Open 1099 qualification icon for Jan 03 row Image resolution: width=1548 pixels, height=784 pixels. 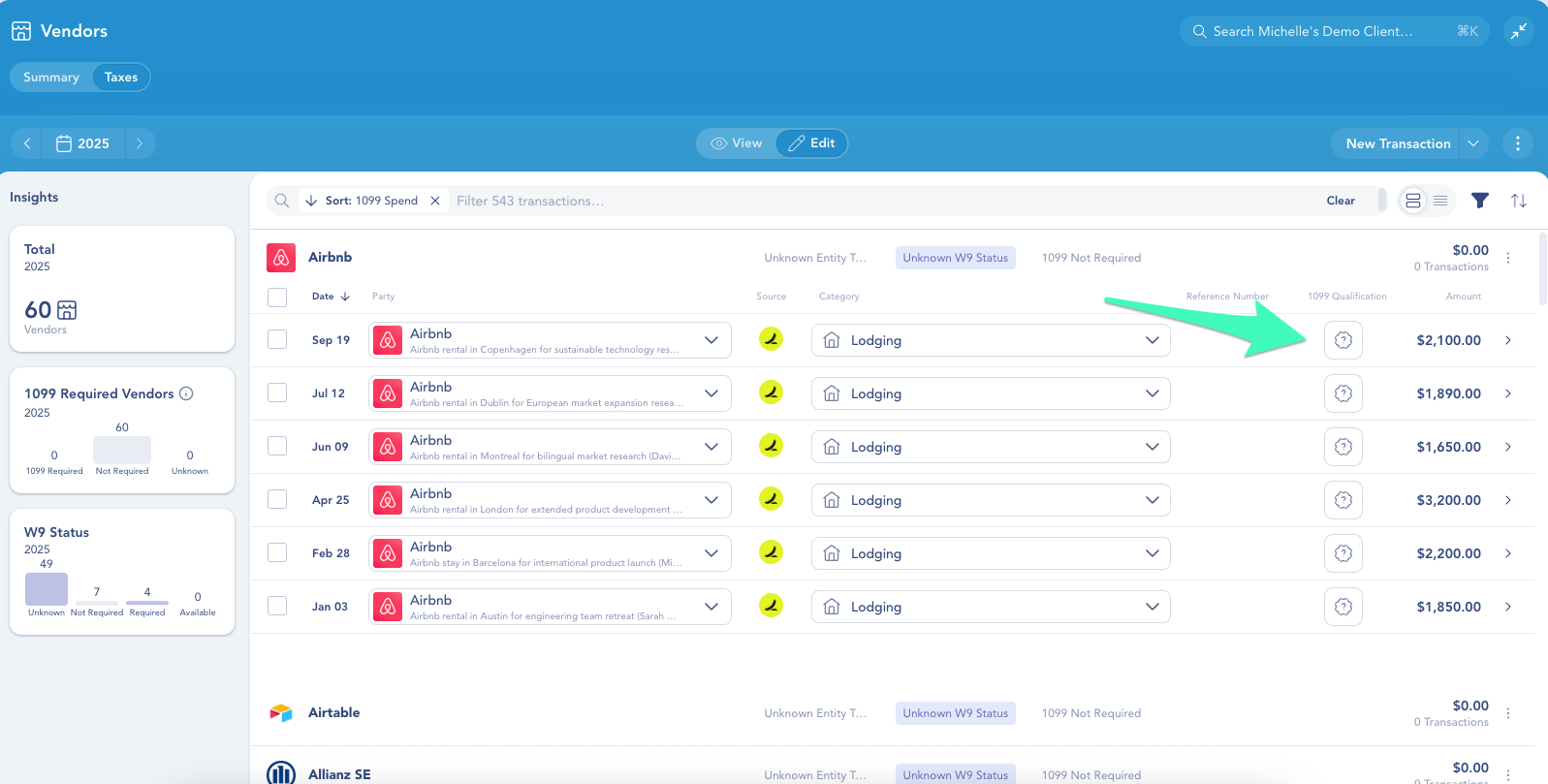coord(1343,607)
